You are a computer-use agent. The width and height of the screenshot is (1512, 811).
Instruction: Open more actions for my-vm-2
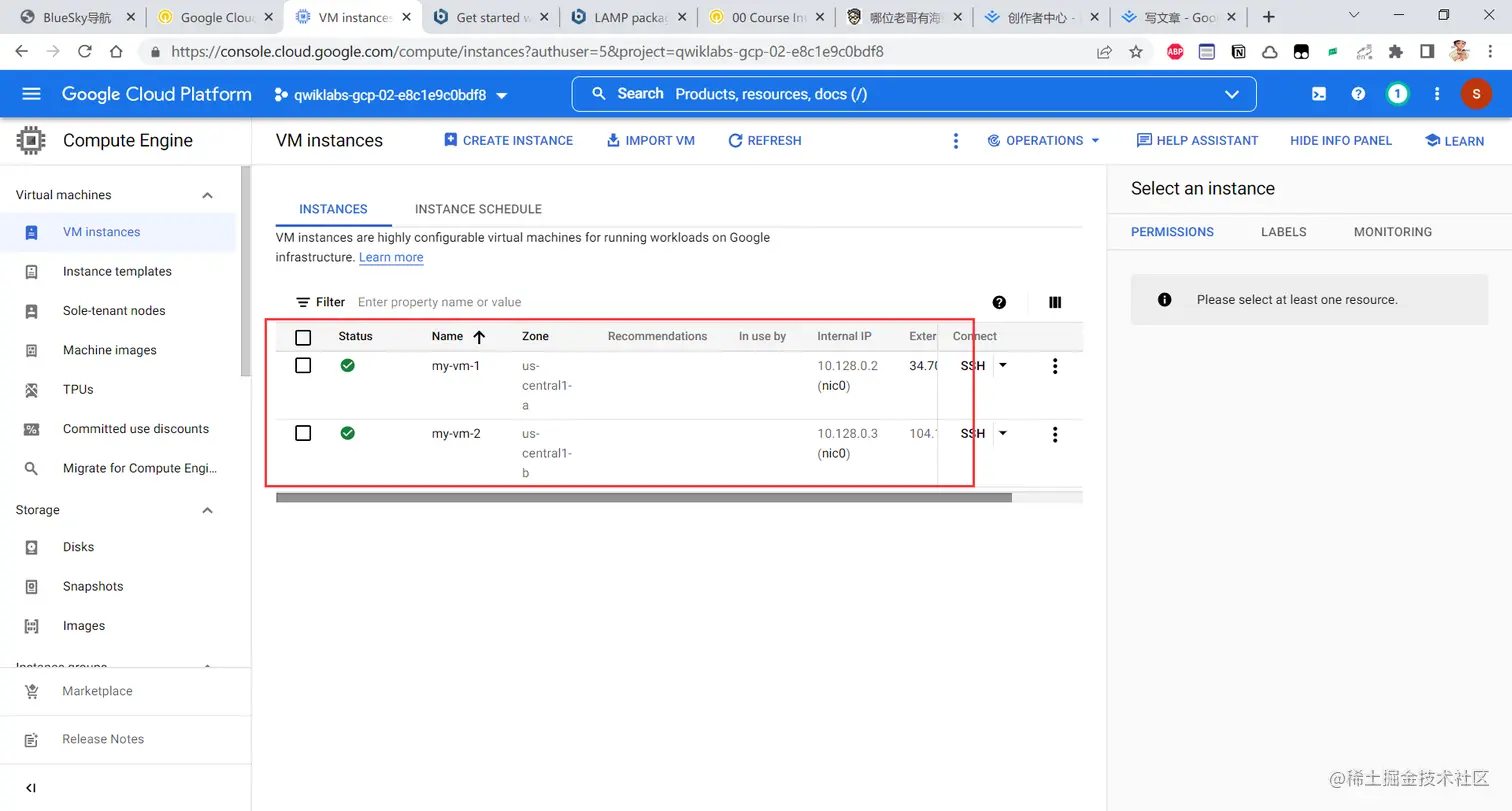click(1054, 434)
